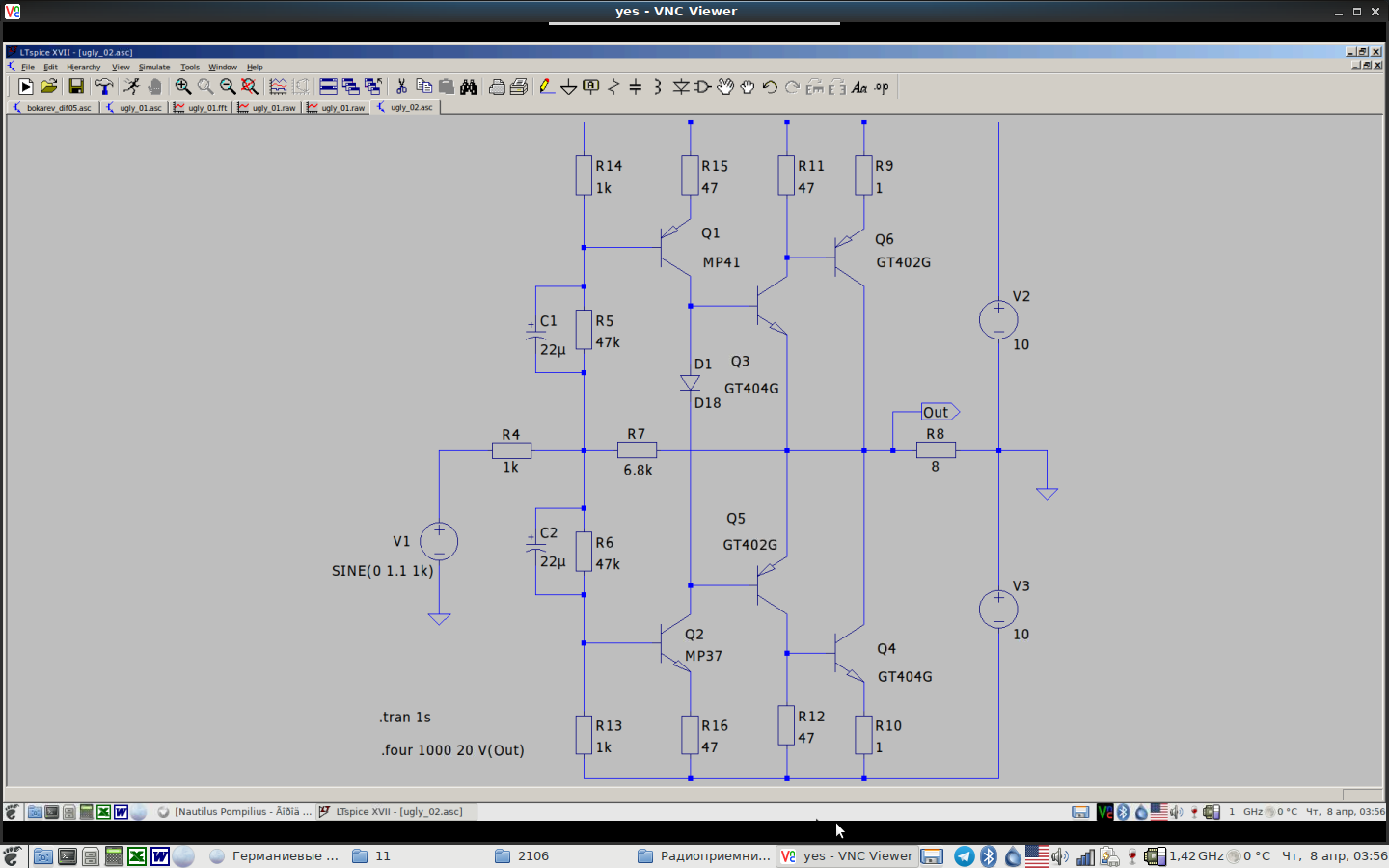Click the V2 voltage source symbol
Image resolution: width=1389 pixels, height=868 pixels.
coord(998,320)
